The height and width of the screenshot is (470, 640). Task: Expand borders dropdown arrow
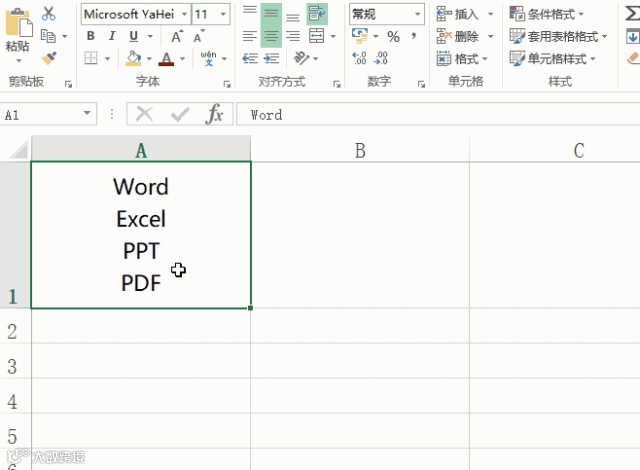107,59
